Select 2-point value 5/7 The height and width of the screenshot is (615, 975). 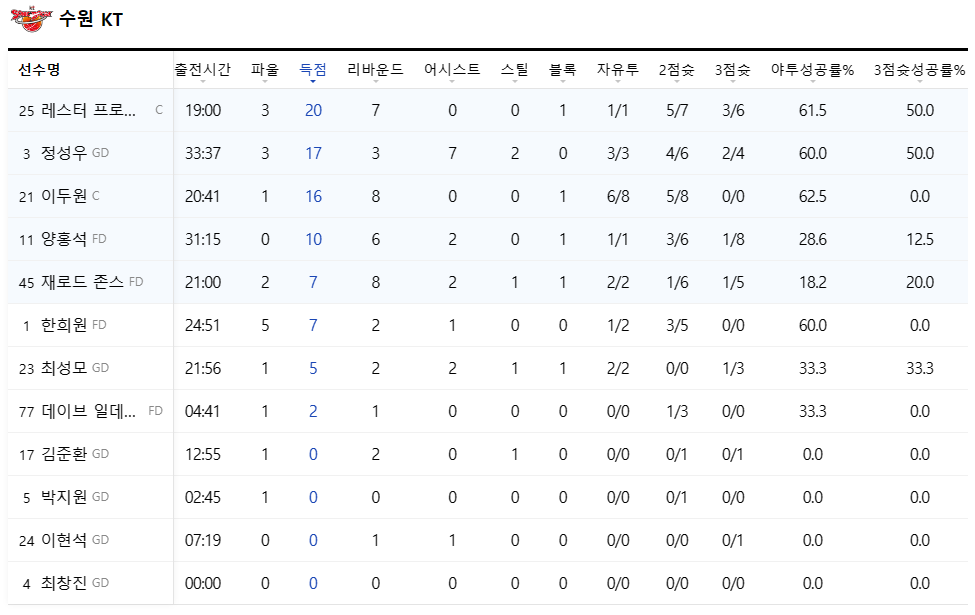(x=677, y=110)
